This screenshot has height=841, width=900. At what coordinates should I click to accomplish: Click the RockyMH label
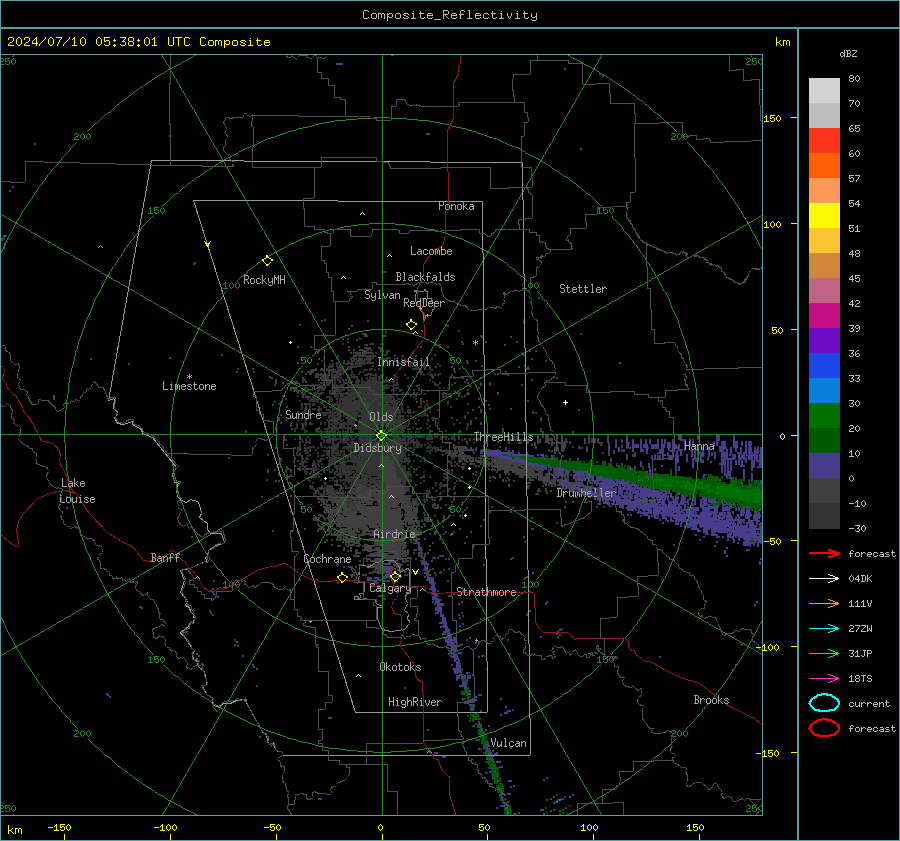click(x=264, y=280)
